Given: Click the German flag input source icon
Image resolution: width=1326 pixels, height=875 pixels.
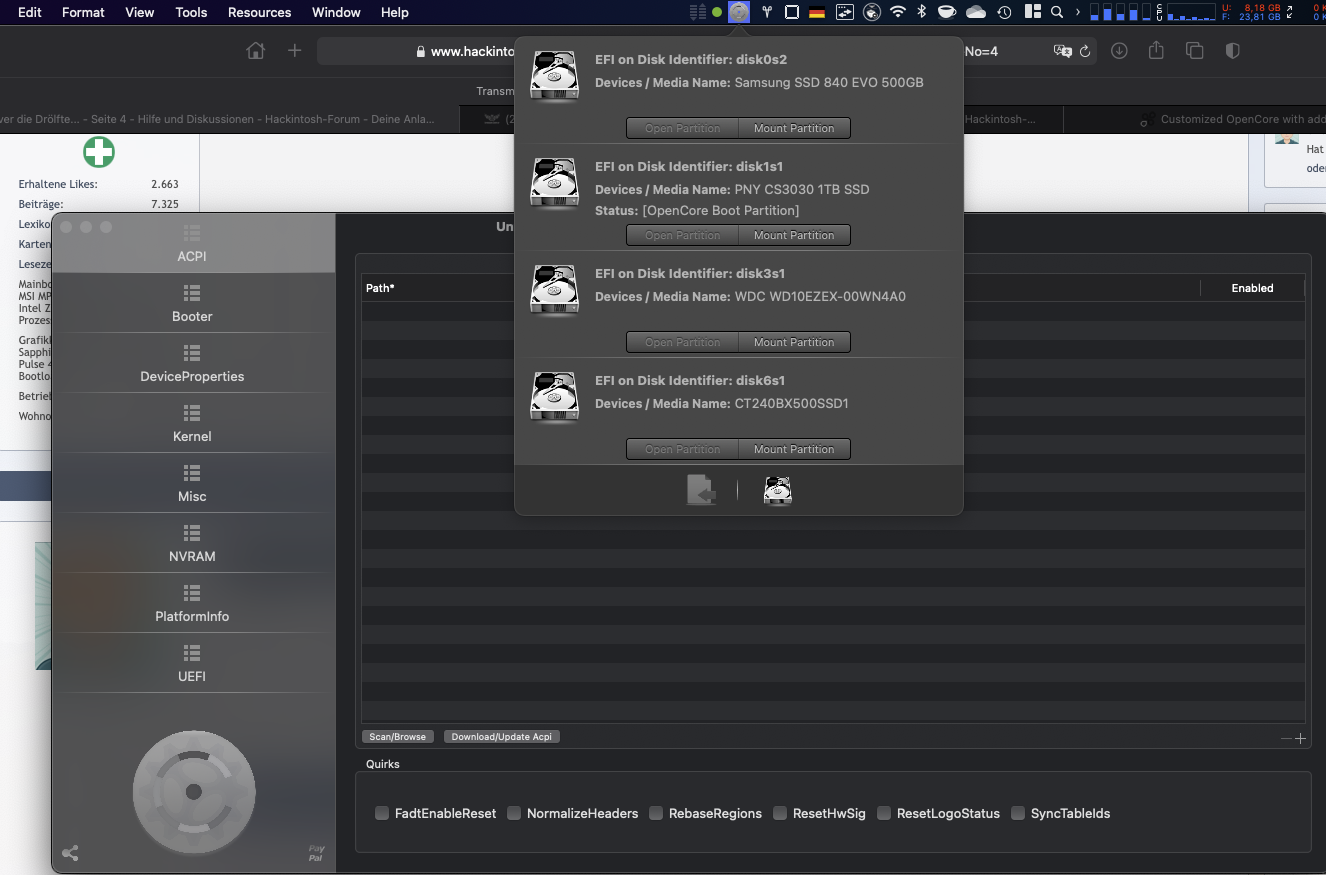Looking at the screenshot, I should click(817, 12).
